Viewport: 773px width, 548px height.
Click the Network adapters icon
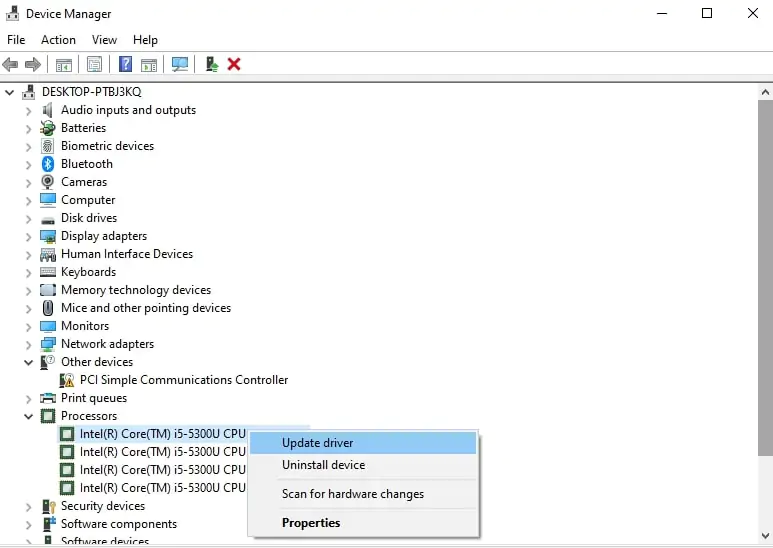pyautogui.click(x=48, y=344)
